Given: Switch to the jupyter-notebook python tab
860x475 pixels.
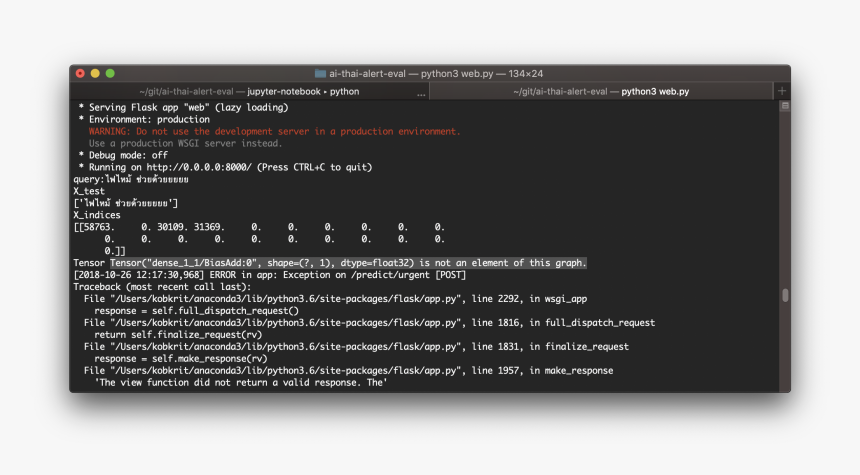Looking at the screenshot, I should [249, 92].
